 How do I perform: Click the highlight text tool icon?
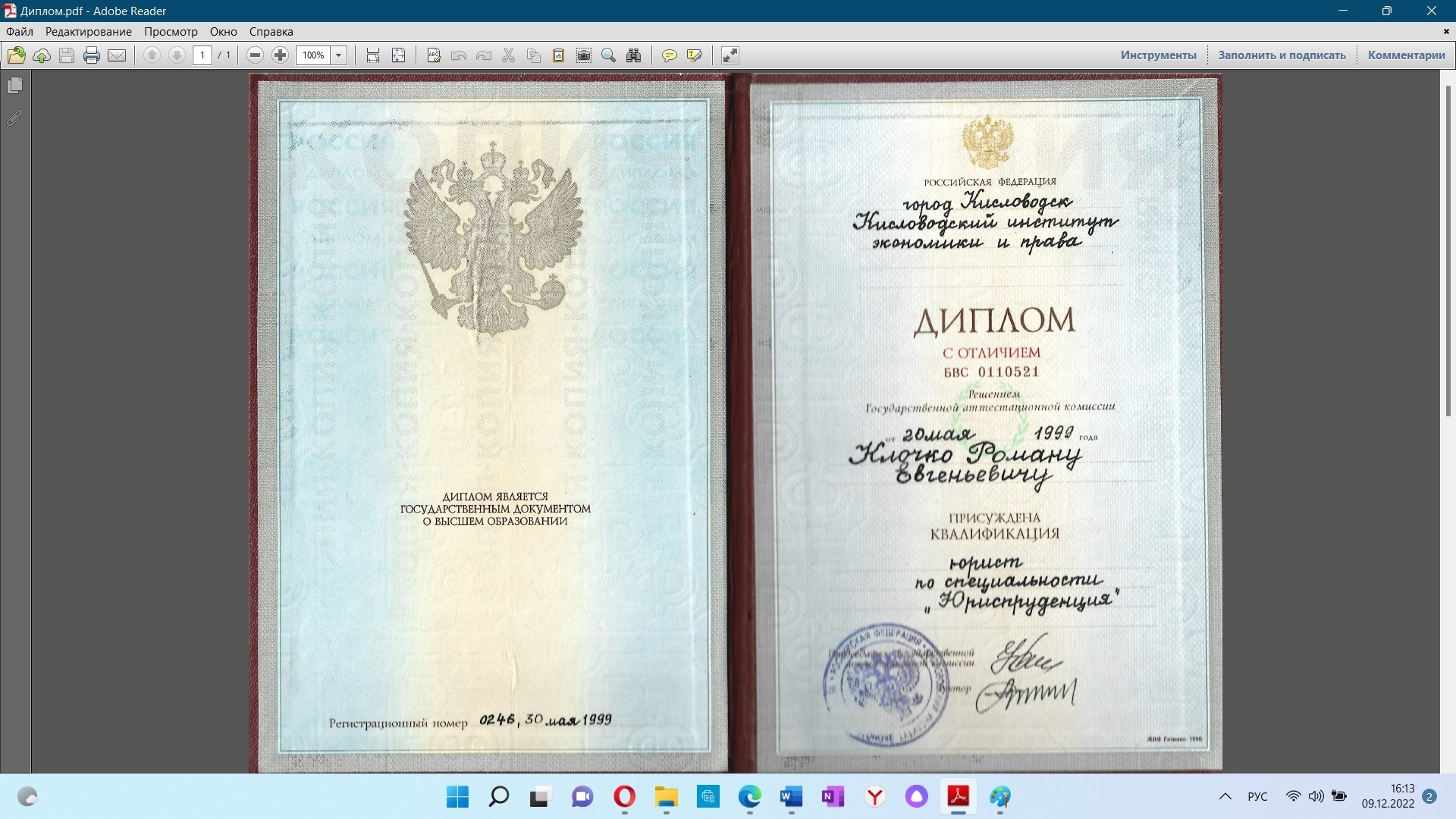(694, 55)
